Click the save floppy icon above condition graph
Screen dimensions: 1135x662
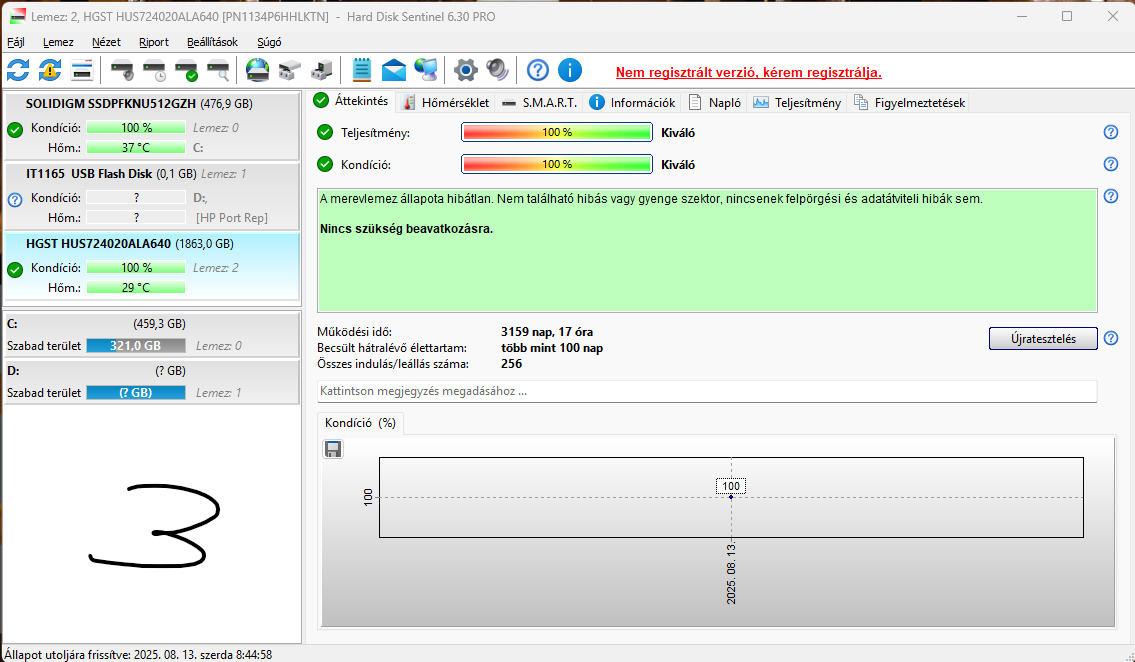click(x=333, y=449)
